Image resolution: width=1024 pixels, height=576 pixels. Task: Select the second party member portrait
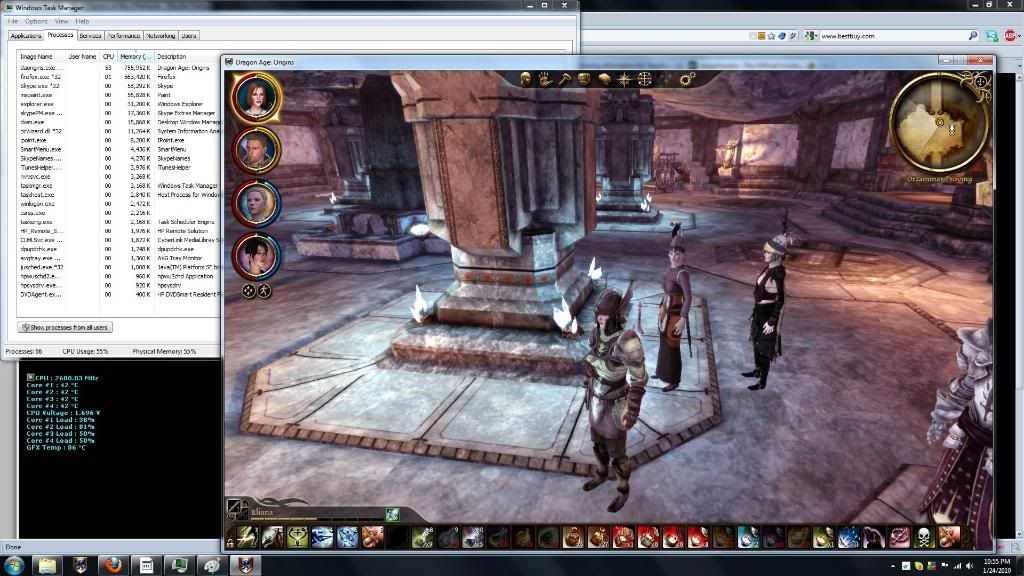[x=256, y=149]
